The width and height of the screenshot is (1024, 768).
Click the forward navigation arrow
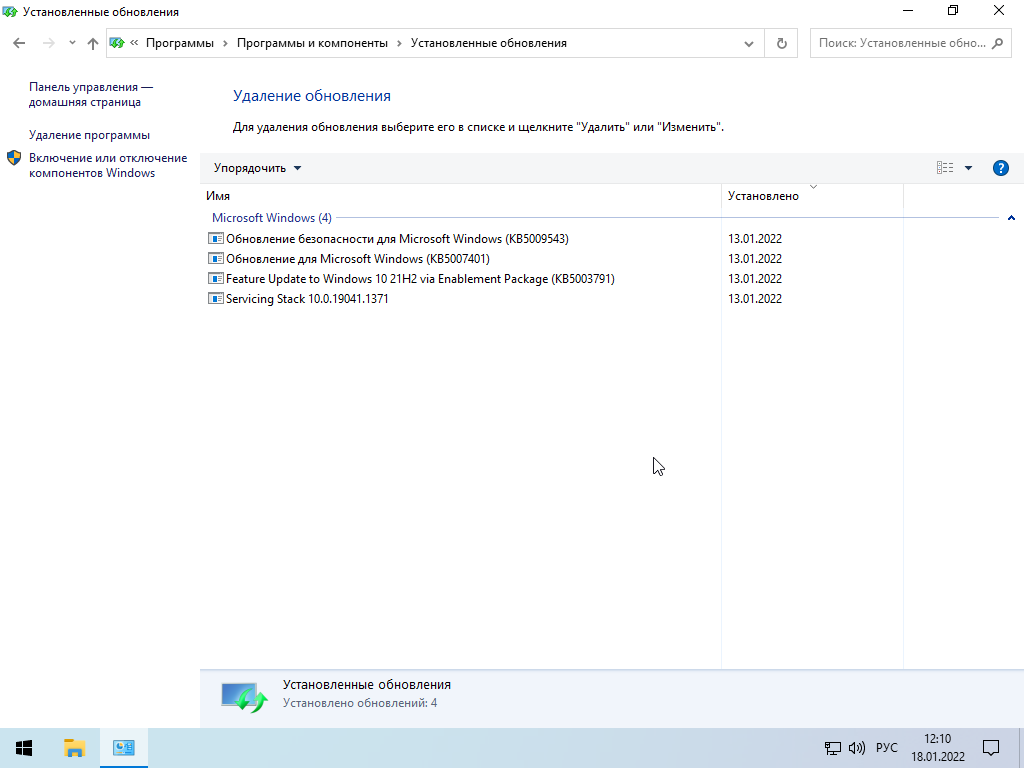[x=48, y=43]
